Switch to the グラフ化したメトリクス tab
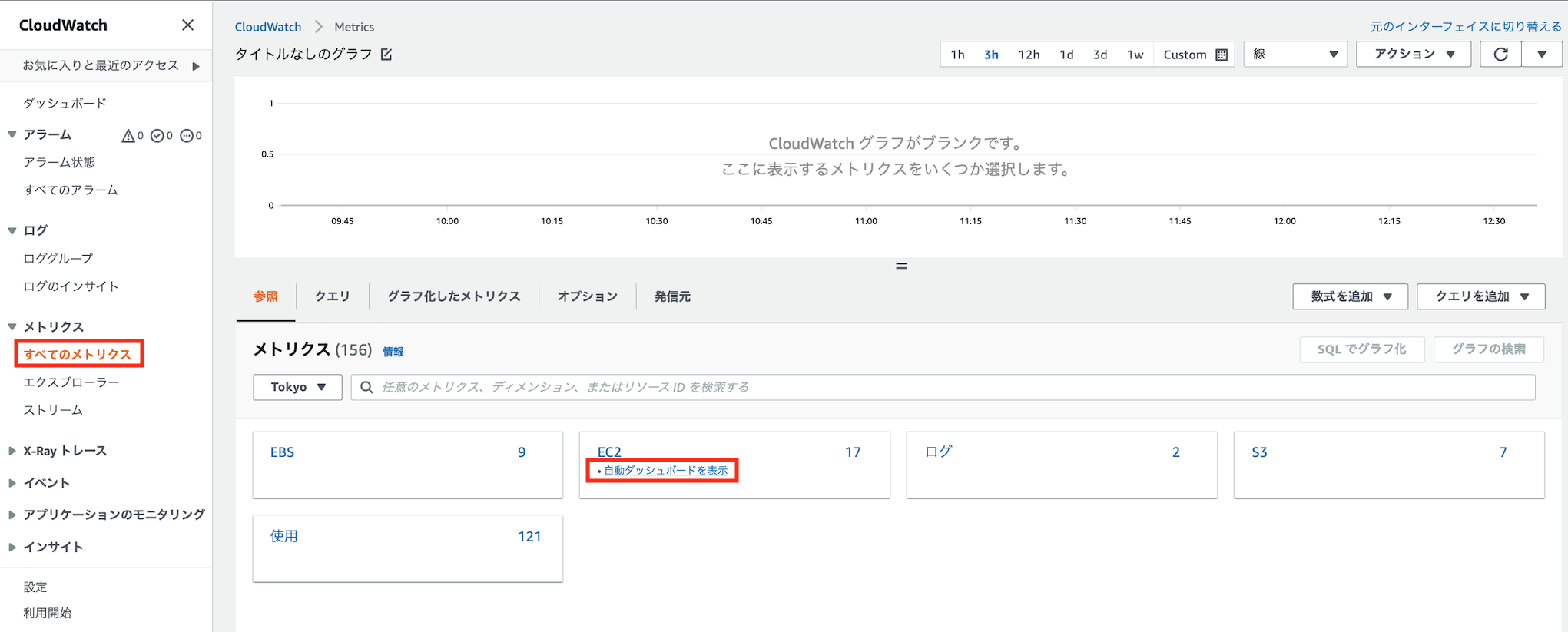Viewport: 1568px width, 632px height. point(453,296)
